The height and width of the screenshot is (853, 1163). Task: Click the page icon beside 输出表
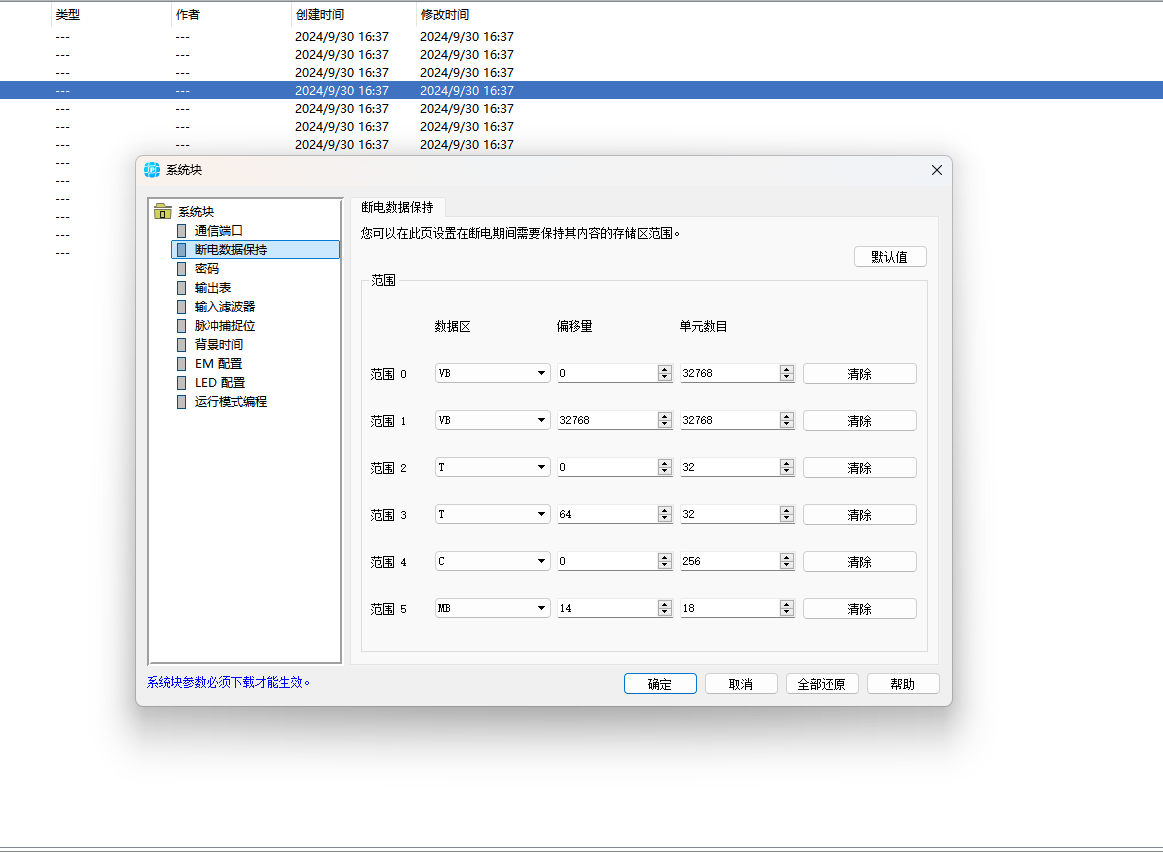(182, 288)
